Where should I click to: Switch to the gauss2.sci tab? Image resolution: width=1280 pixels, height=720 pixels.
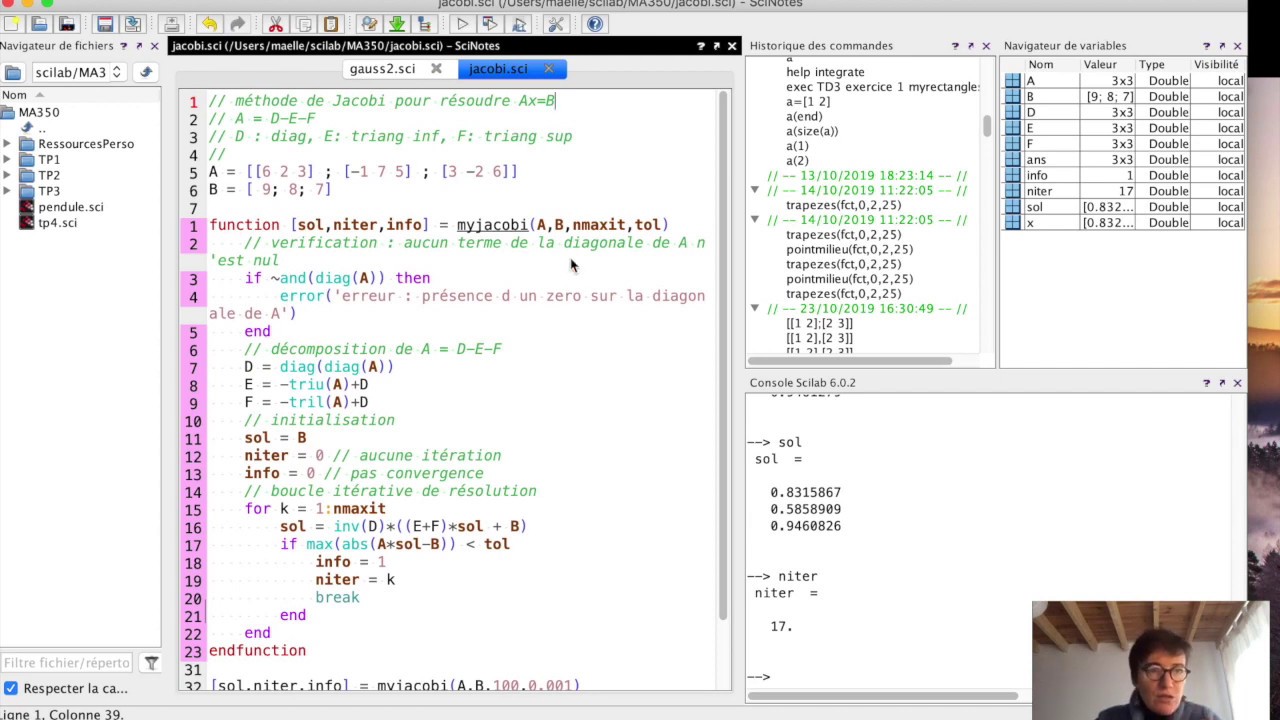click(x=382, y=69)
